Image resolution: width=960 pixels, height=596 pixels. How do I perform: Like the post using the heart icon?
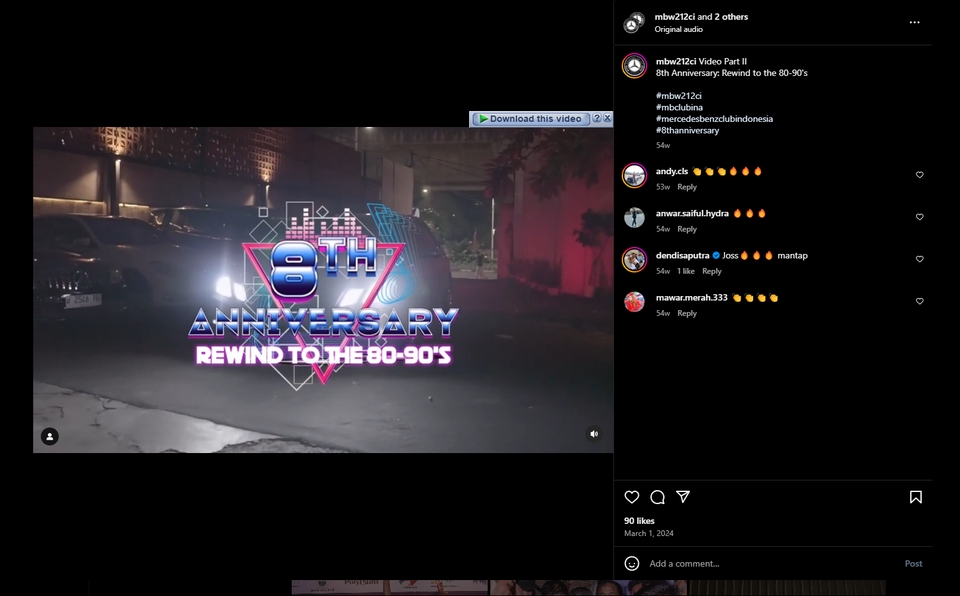coord(630,496)
